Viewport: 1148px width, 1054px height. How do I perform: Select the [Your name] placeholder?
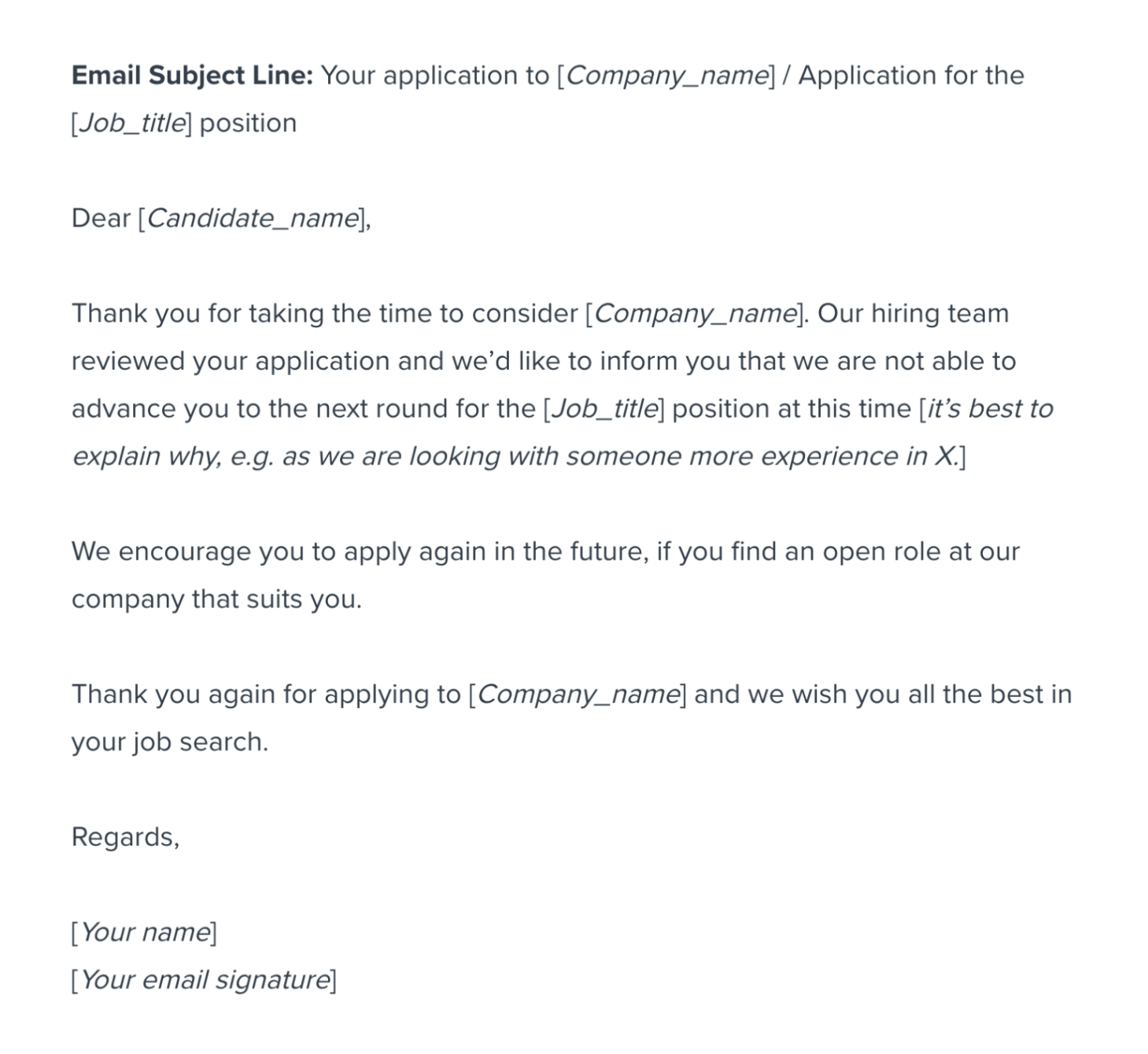(x=144, y=932)
